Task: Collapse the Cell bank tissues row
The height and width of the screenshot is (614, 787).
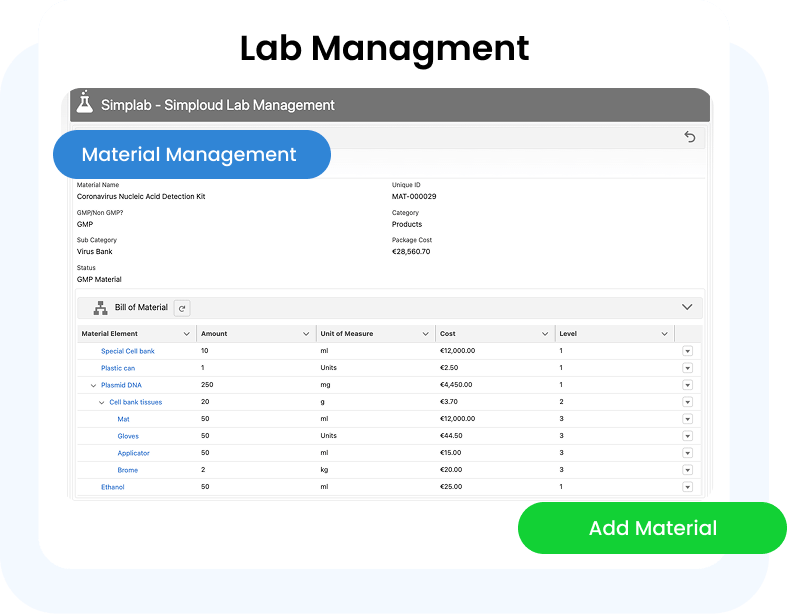Action: (x=102, y=402)
